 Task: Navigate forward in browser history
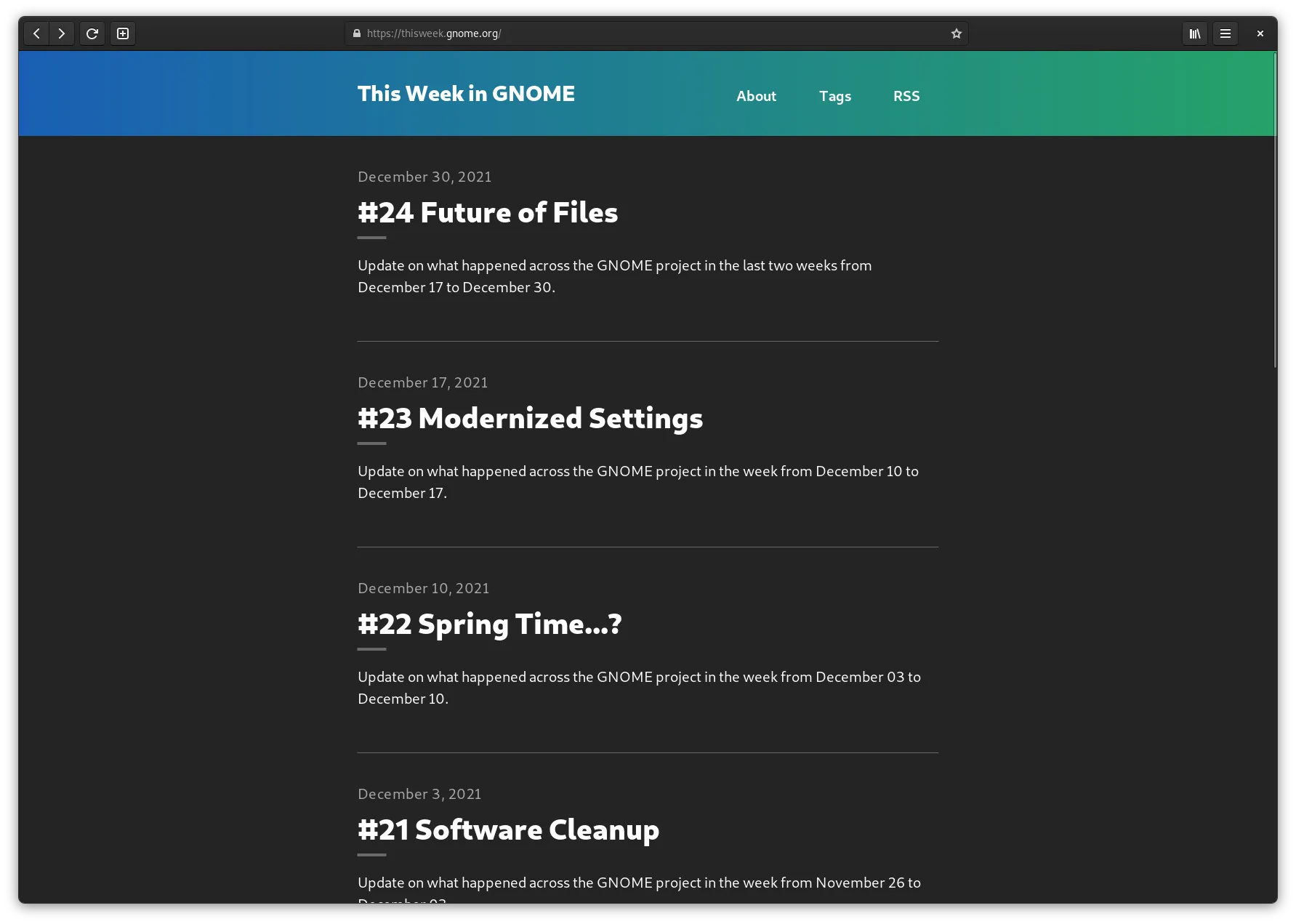62,33
